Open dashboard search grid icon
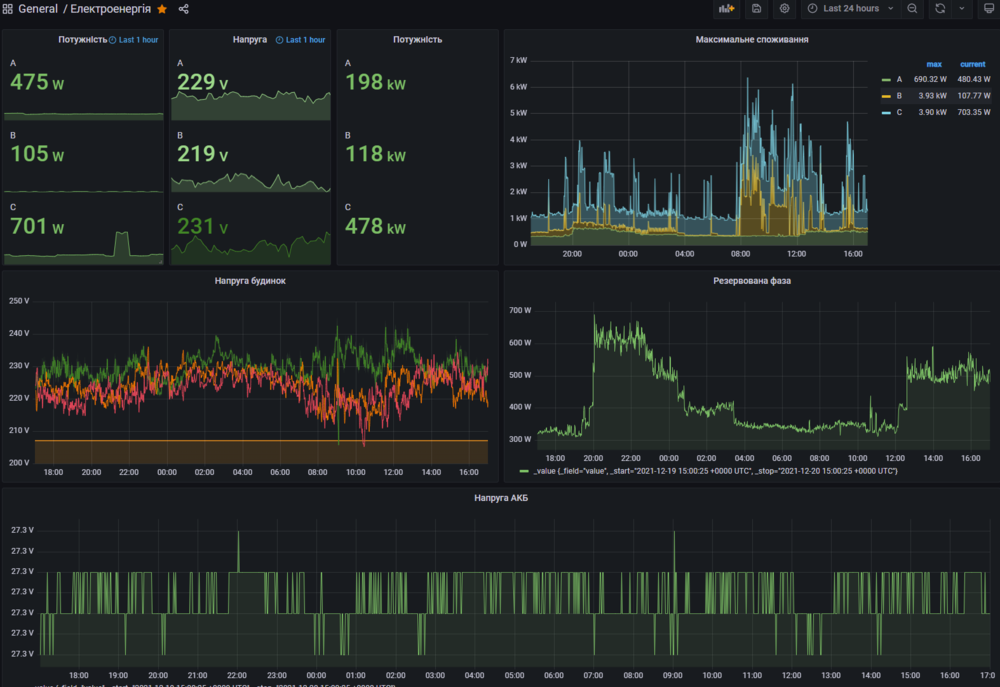Screen dimensions: 1000x687 click(7, 9)
